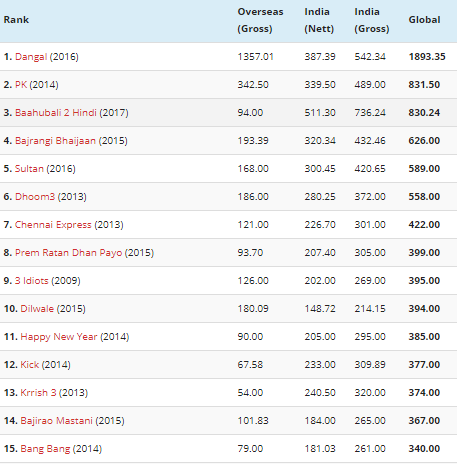The image size is (457, 464).
Task: Select the 3 Idiots link
Action: (32, 281)
